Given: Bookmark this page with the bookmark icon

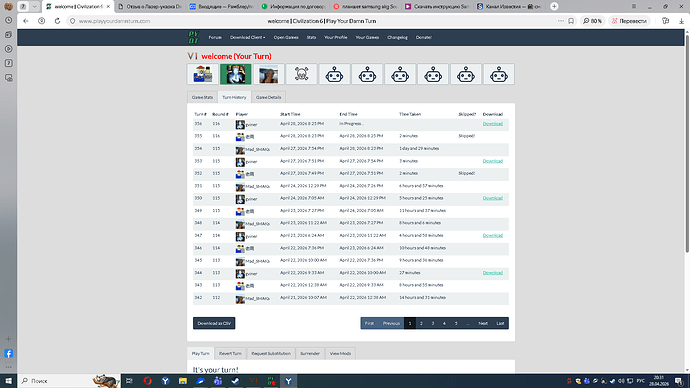Looking at the screenshot, I should (571, 21).
